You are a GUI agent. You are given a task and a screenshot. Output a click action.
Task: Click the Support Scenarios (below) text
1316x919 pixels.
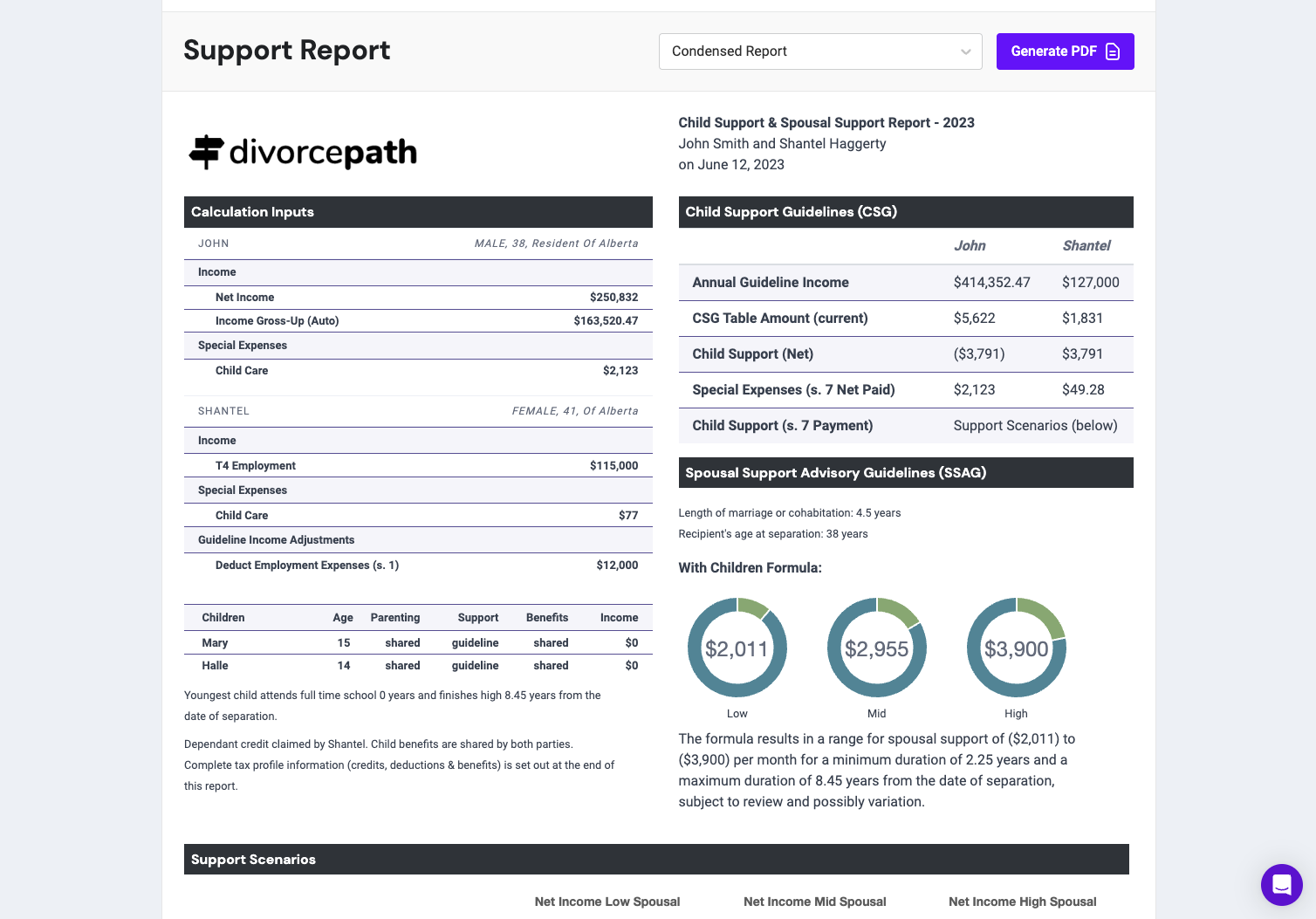pyautogui.click(x=1035, y=426)
